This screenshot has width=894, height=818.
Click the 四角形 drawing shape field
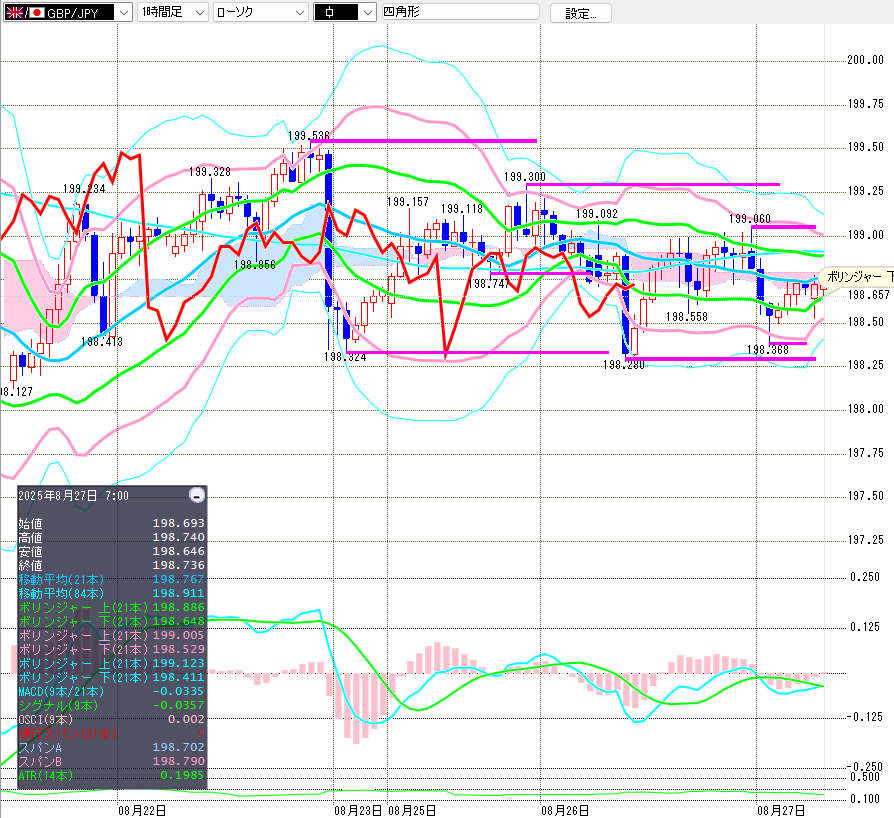461,12
